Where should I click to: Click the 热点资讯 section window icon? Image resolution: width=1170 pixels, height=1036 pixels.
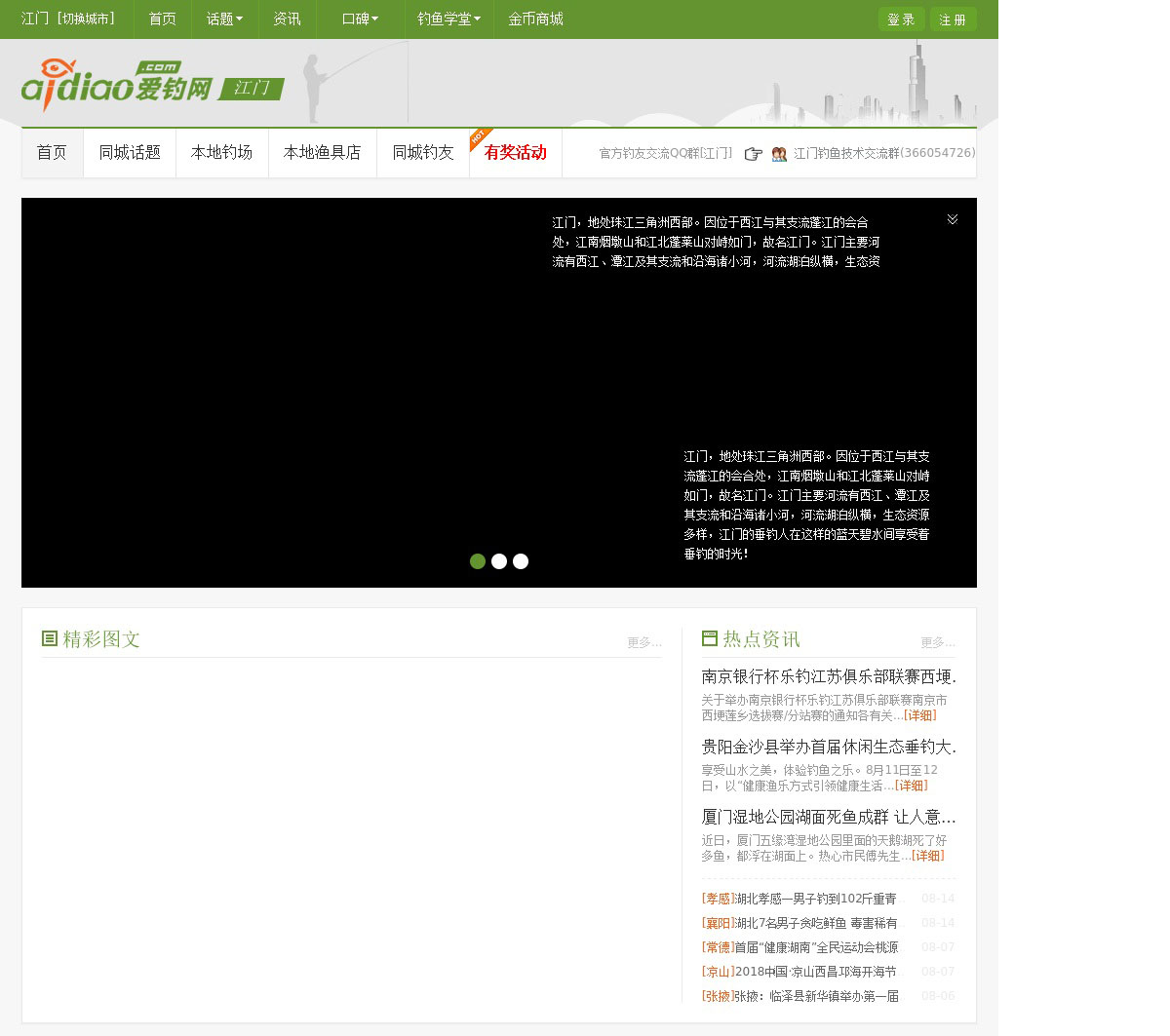click(710, 638)
